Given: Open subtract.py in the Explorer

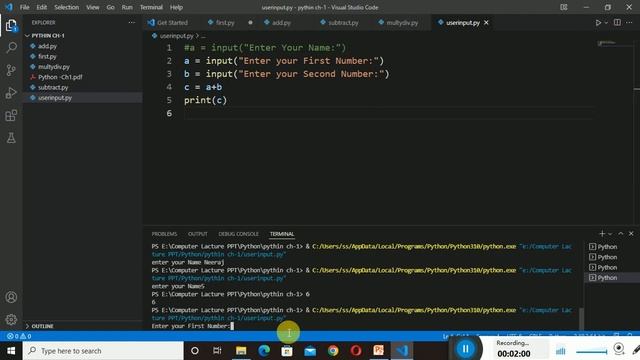Looking at the screenshot, I should [53, 87].
